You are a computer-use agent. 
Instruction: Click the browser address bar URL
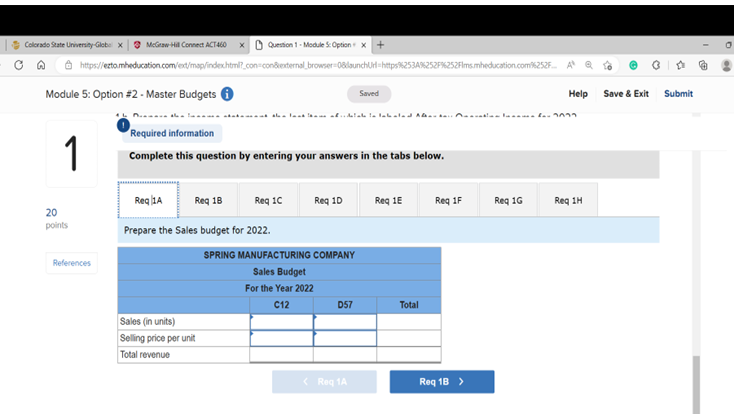318,65
